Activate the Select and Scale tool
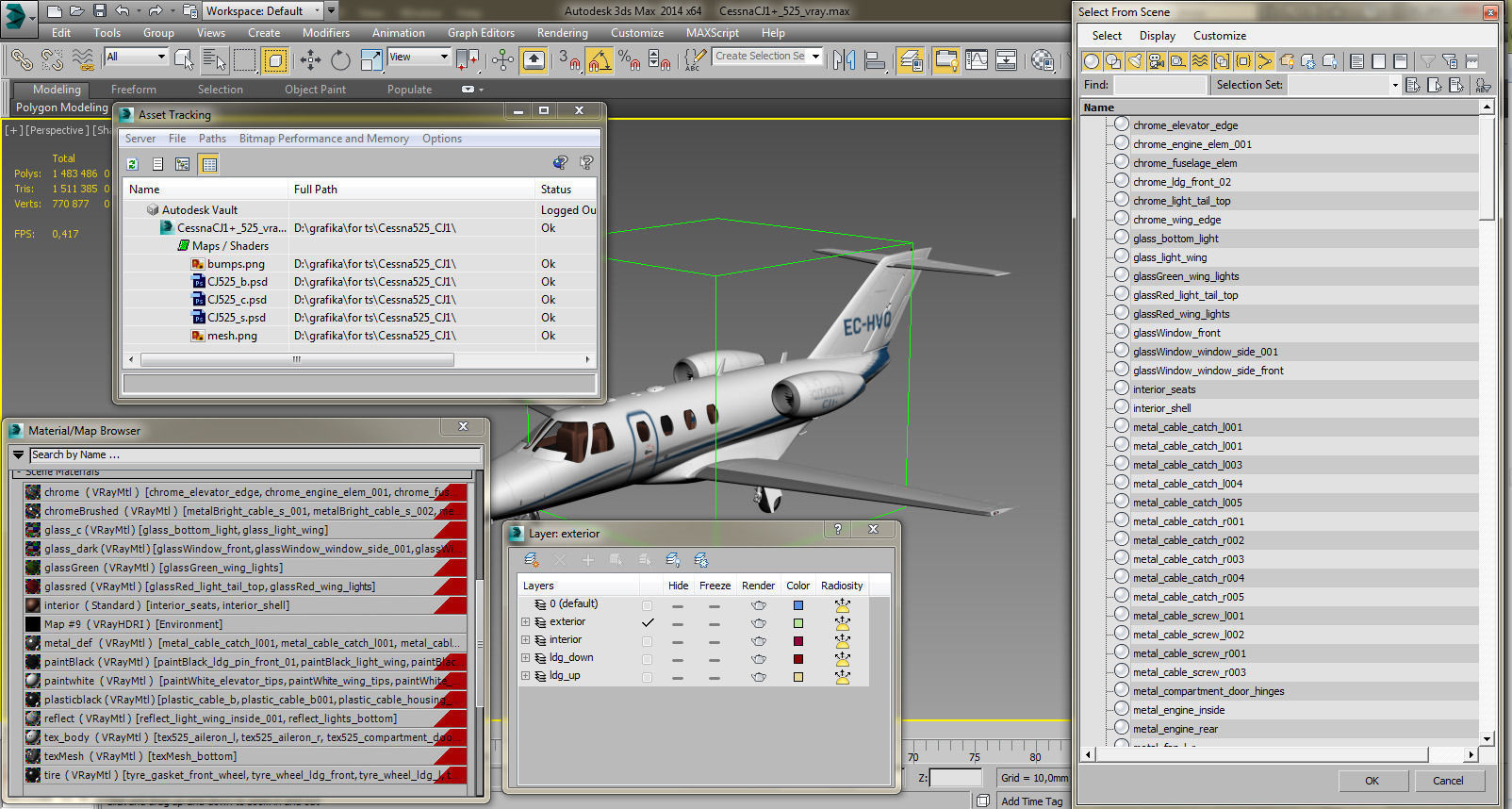The image size is (1512, 809). (x=371, y=60)
